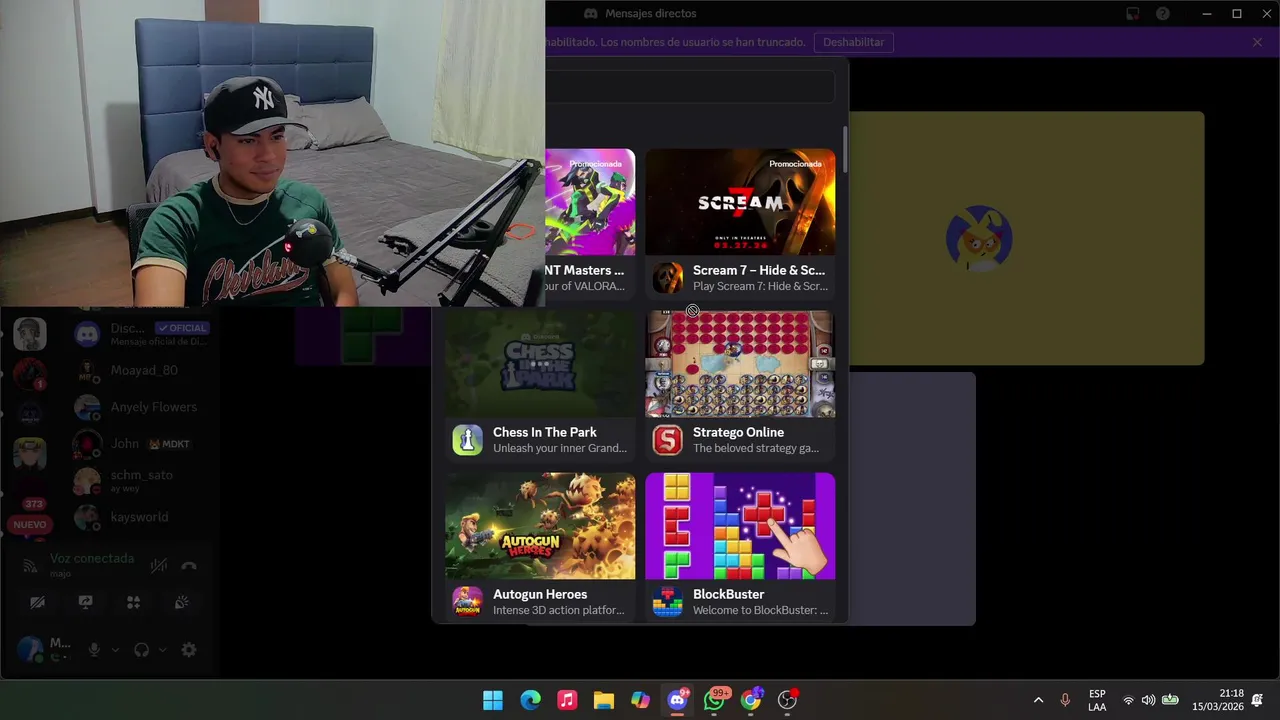This screenshot has height=720, width=1280.
Task: Open direct message with John
Action: pos(144,444)
